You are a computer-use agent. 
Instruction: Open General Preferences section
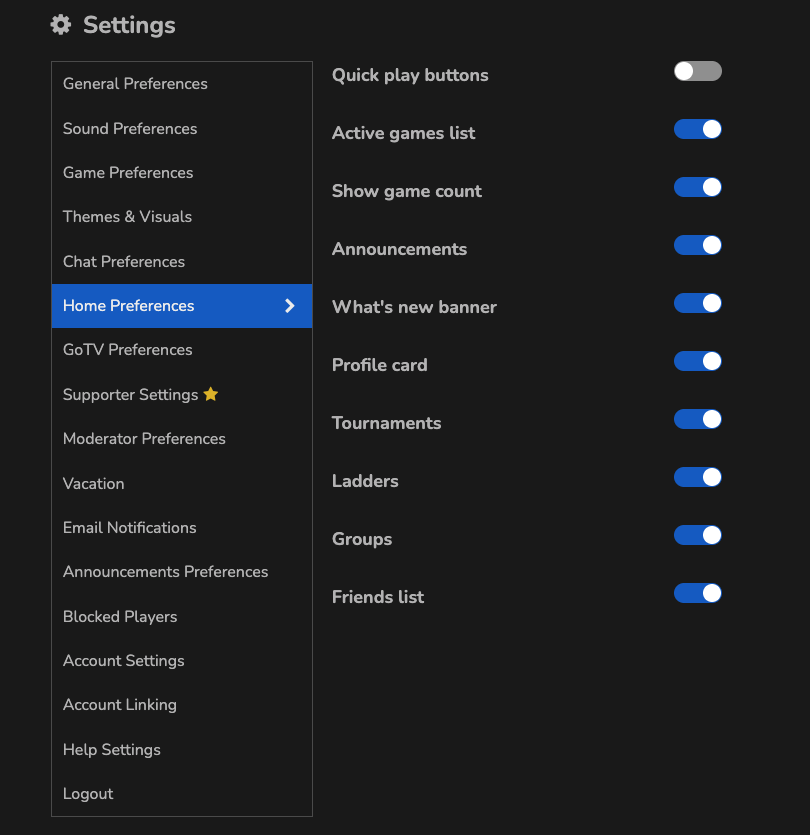tap(135, 84)
